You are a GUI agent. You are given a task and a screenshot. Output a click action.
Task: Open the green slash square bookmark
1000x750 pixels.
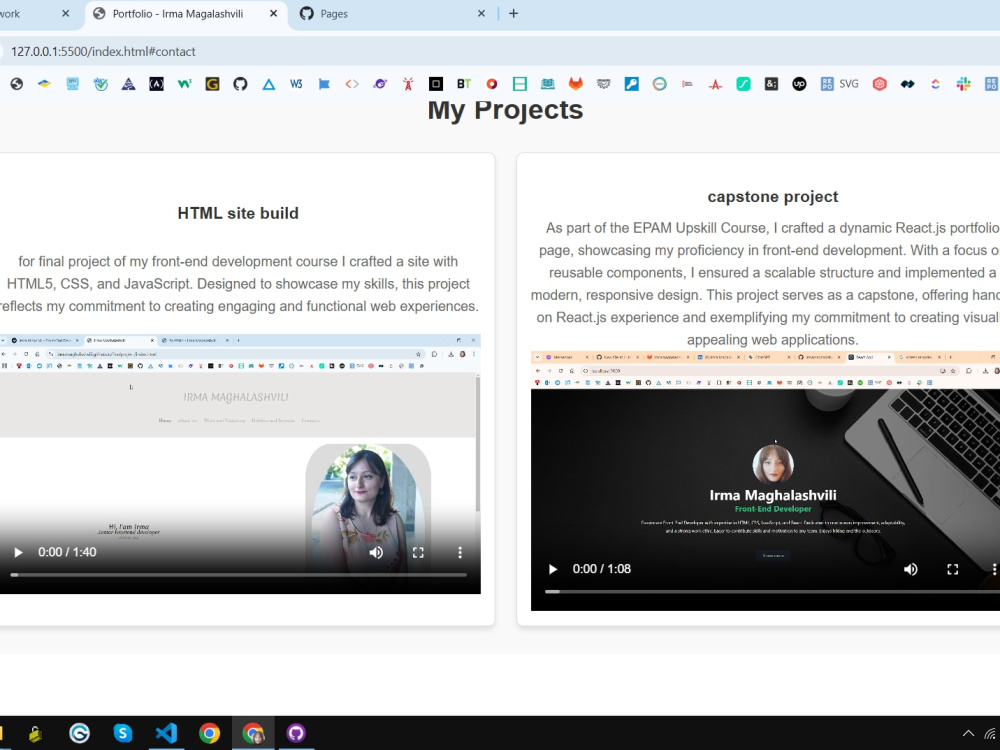[x=744, y=84]
